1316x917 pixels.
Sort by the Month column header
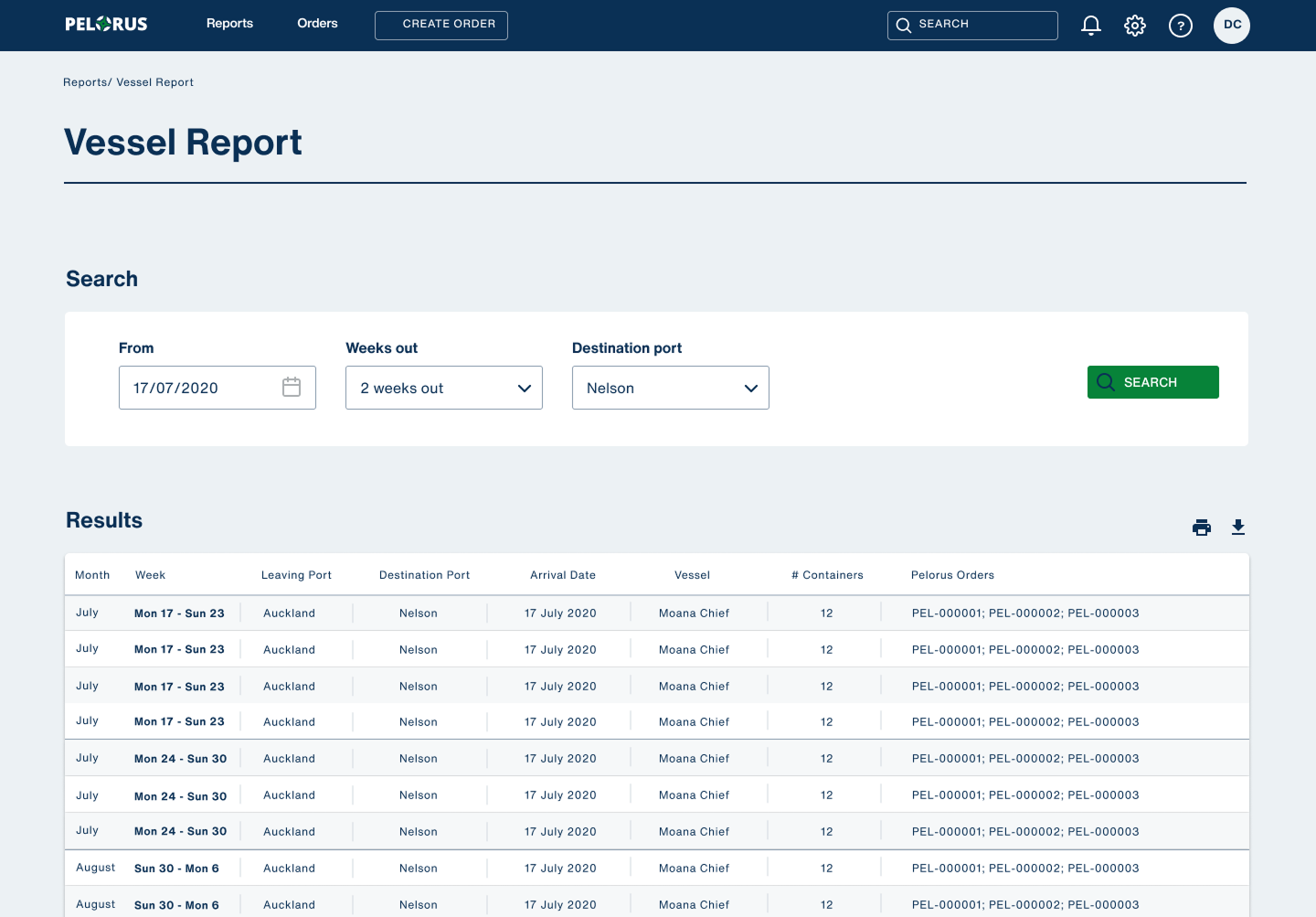(92, 575)
